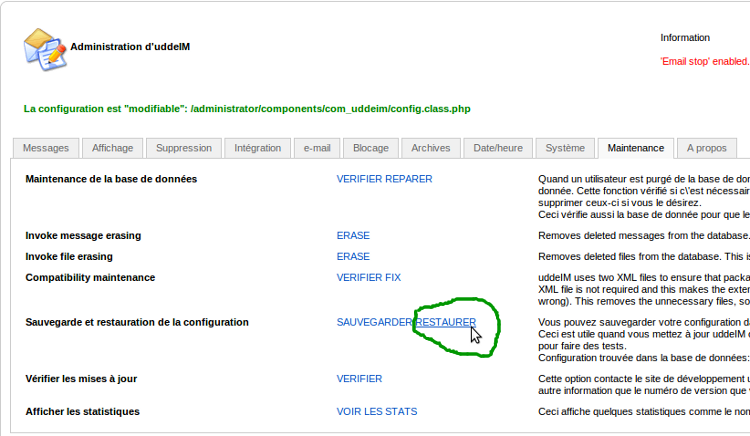
Task: Open the Affichage tab
Action: [x=112, y=148]
